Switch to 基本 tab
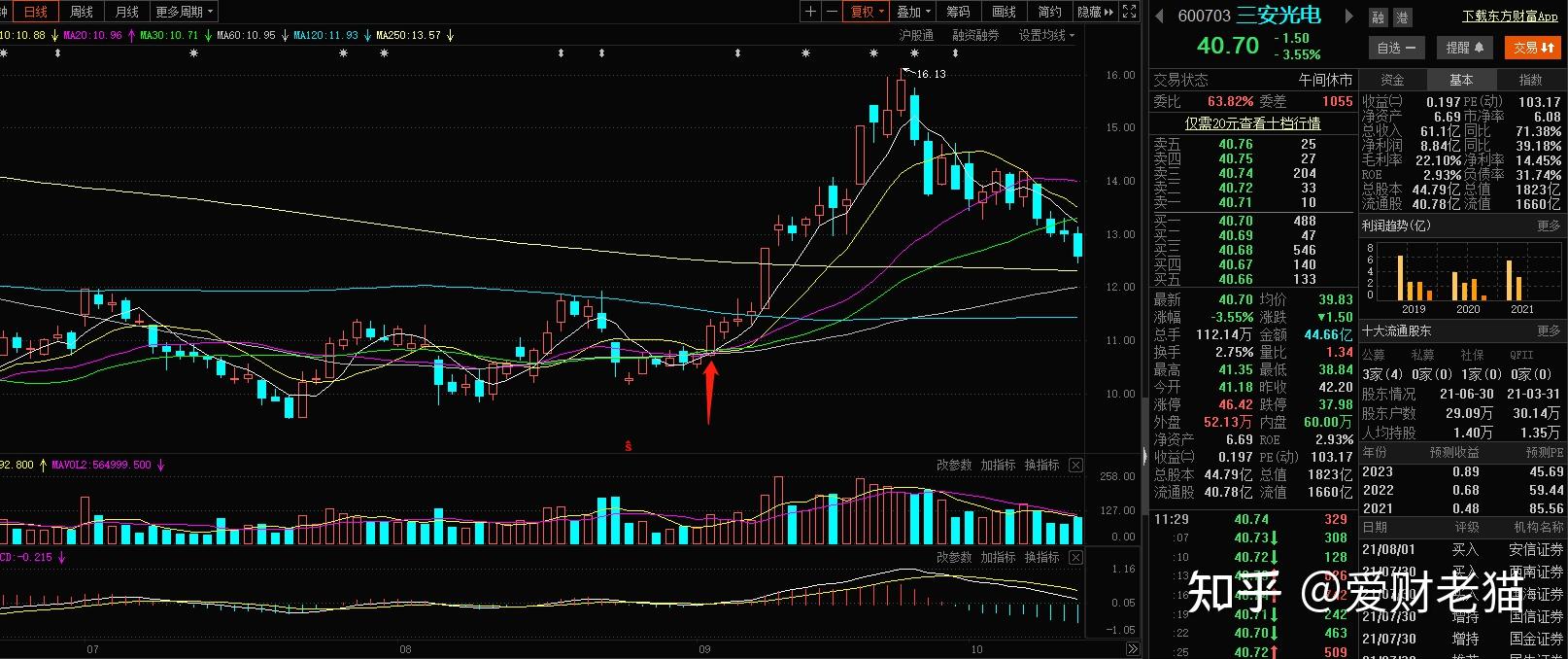 (x=1461, y=80)
